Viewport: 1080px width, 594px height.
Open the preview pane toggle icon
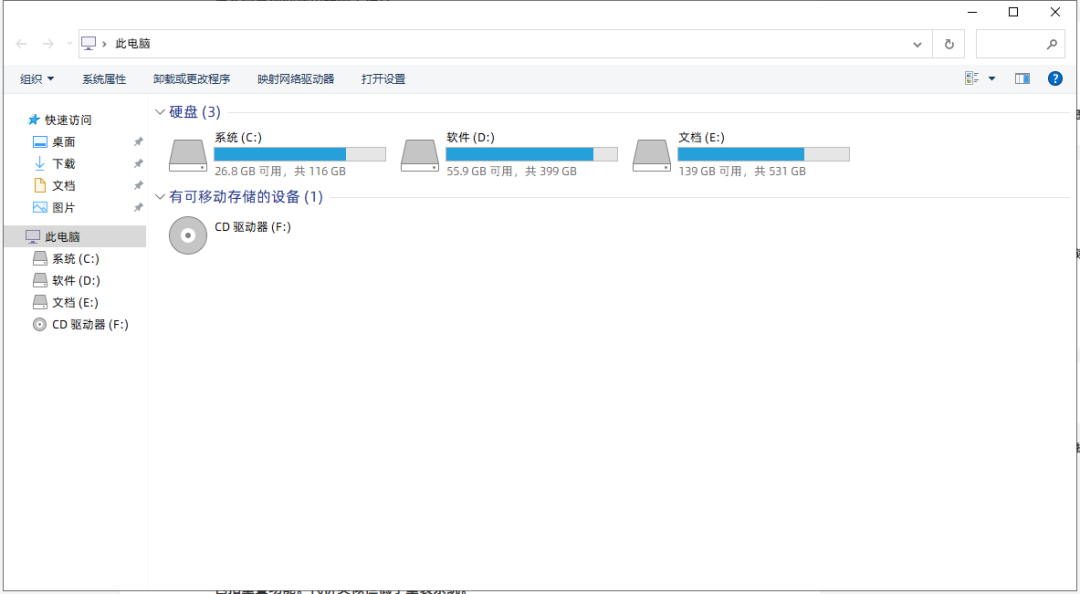[1022, 78]
